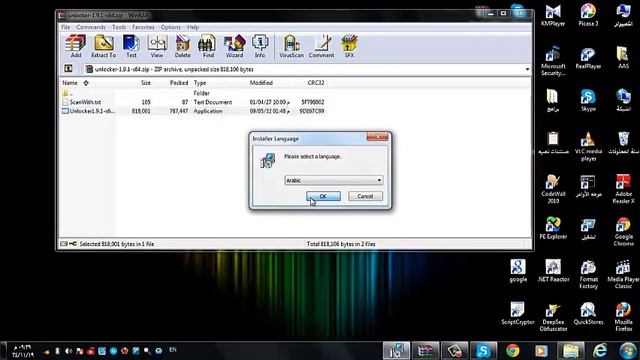Viewport: 640px width, 360px height.
Task: Open the Help menu
Action: click(x=193, y=27)
